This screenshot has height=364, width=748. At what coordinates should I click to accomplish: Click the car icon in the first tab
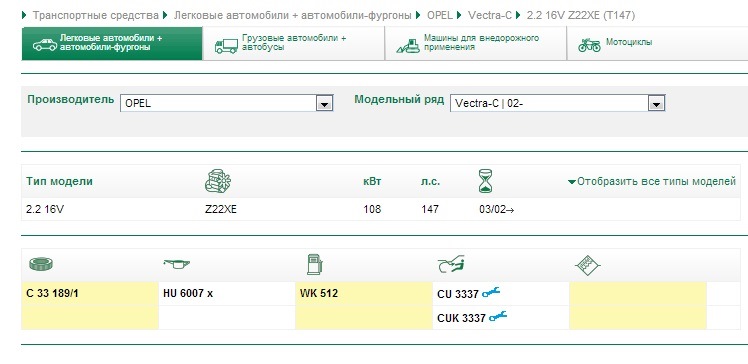44,45
